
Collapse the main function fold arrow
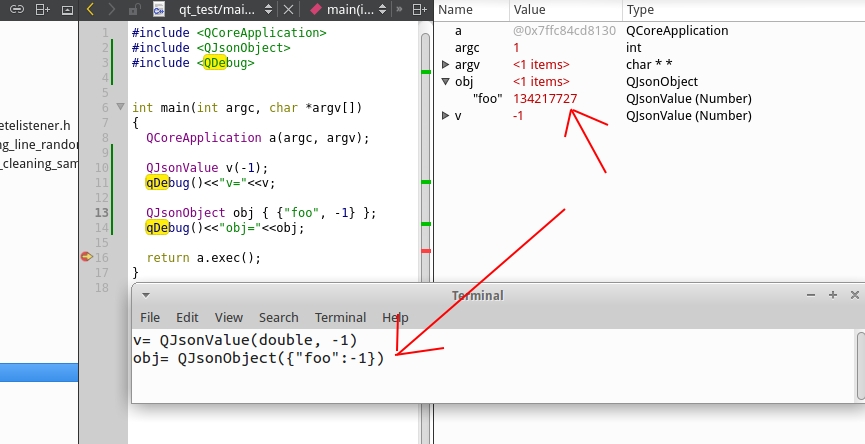(121, 107)
